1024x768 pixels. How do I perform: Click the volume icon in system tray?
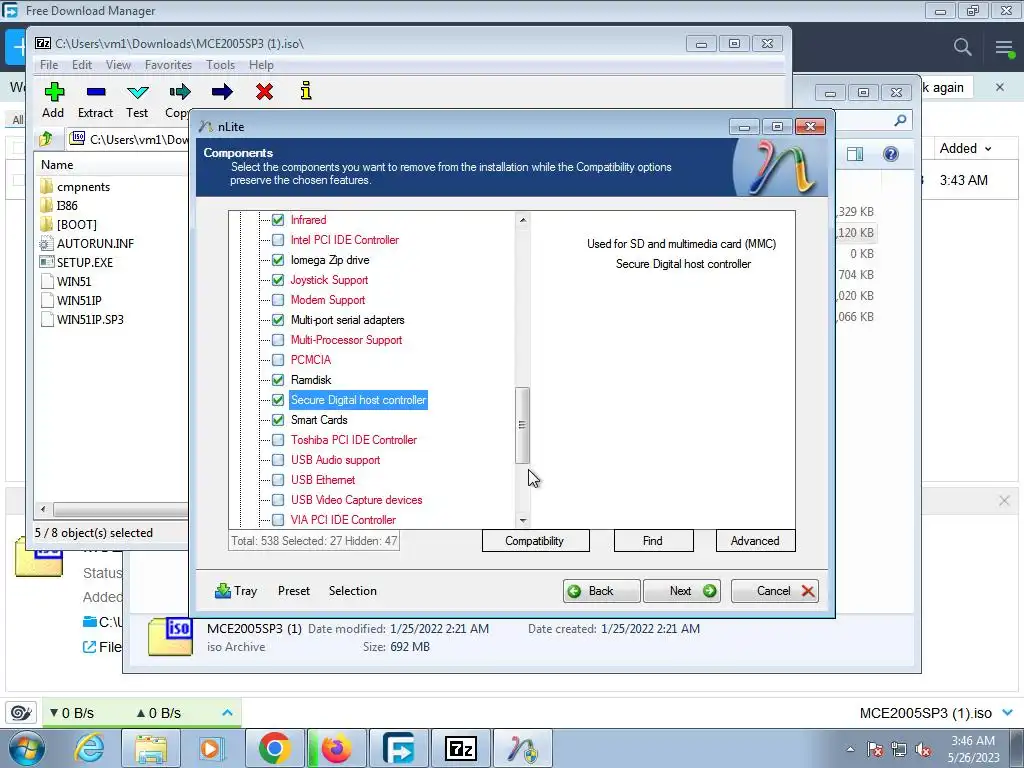click(923, 750)
